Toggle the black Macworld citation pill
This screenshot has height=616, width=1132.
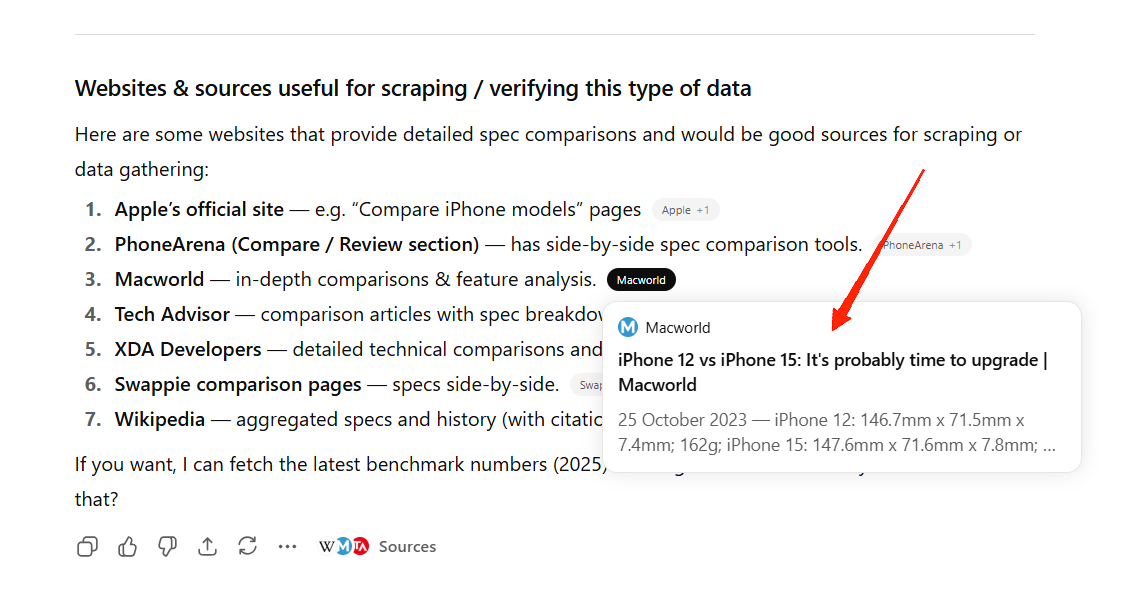(x=641, y=280)
